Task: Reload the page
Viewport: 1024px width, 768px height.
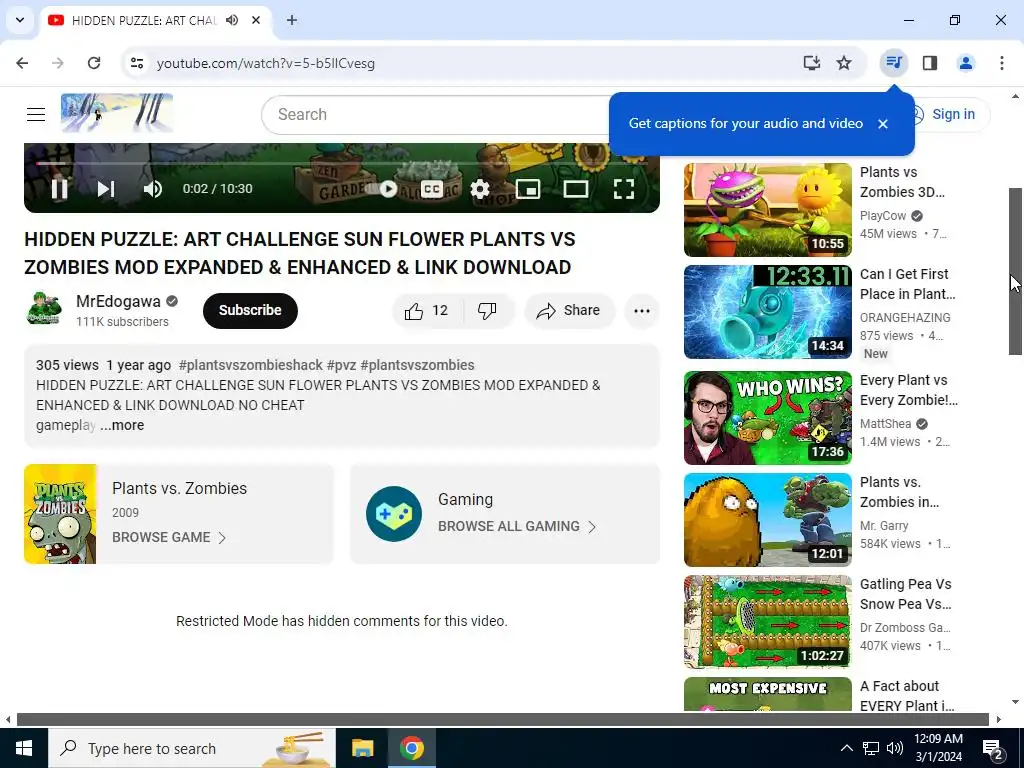Action: pyautogui.click(x=94, y=63)
